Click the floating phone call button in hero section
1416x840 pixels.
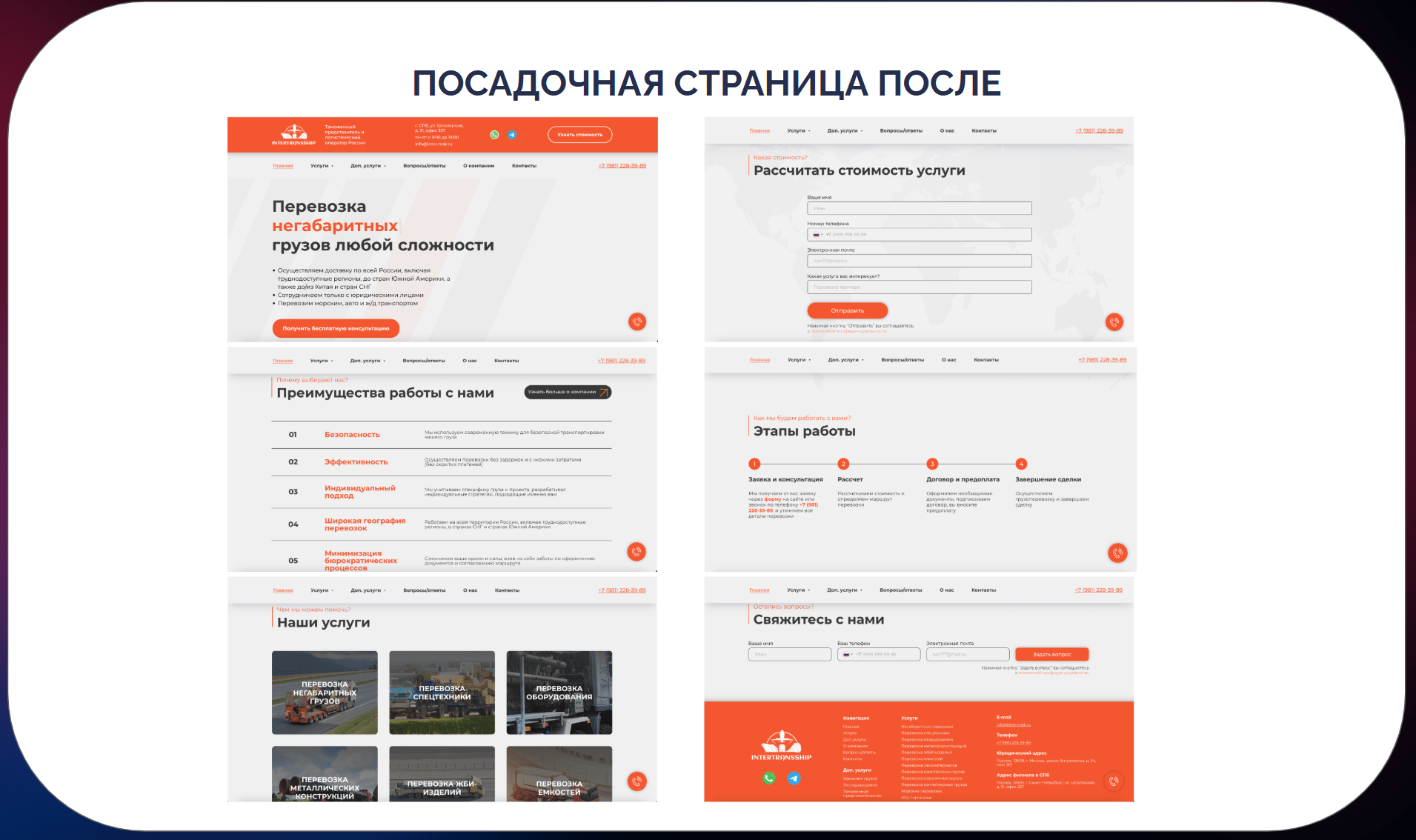pyautogui.click(x=636, y=321)
